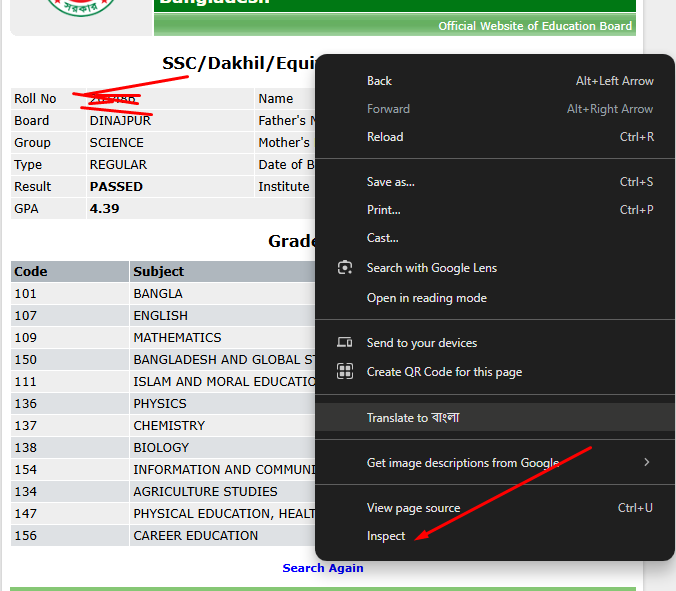Screen dimensions: 676x591
Task: Click the government logo in header
Action: pos(80,8)
